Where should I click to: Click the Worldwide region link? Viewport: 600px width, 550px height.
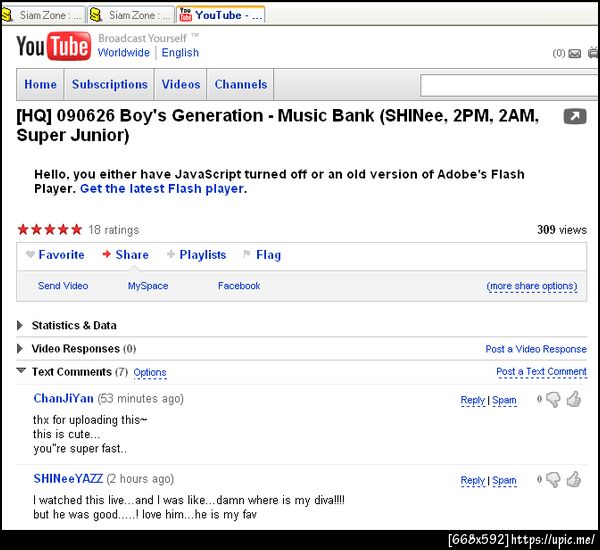(x=124, y=52)
